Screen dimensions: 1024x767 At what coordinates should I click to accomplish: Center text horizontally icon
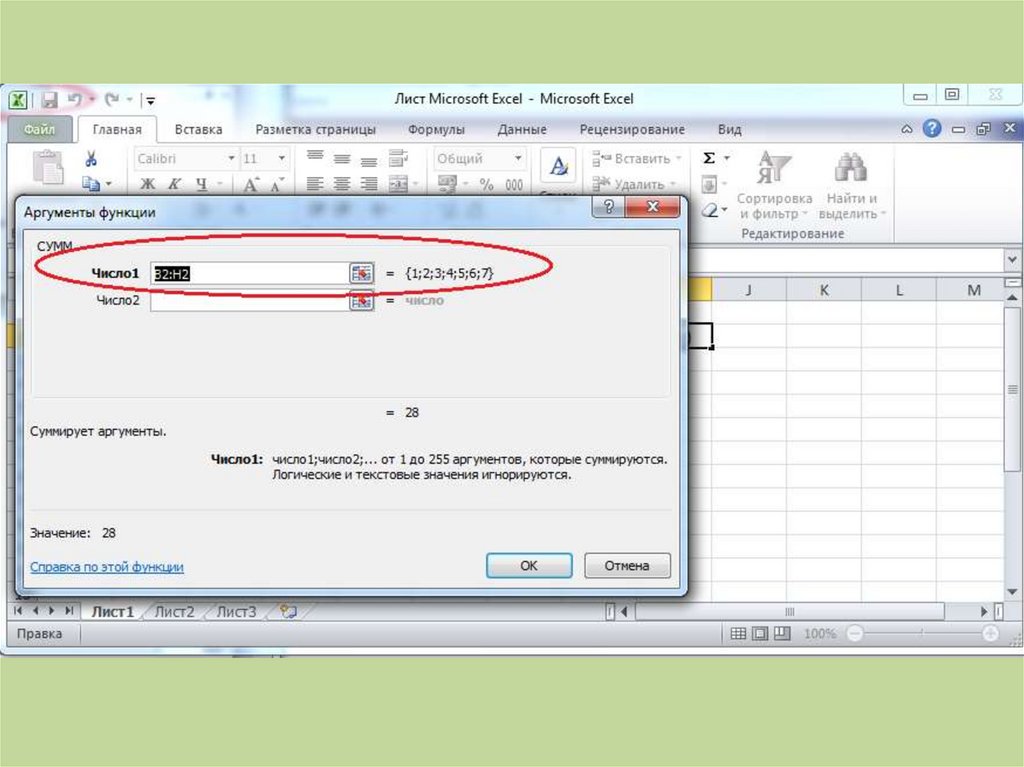[342, 184]
